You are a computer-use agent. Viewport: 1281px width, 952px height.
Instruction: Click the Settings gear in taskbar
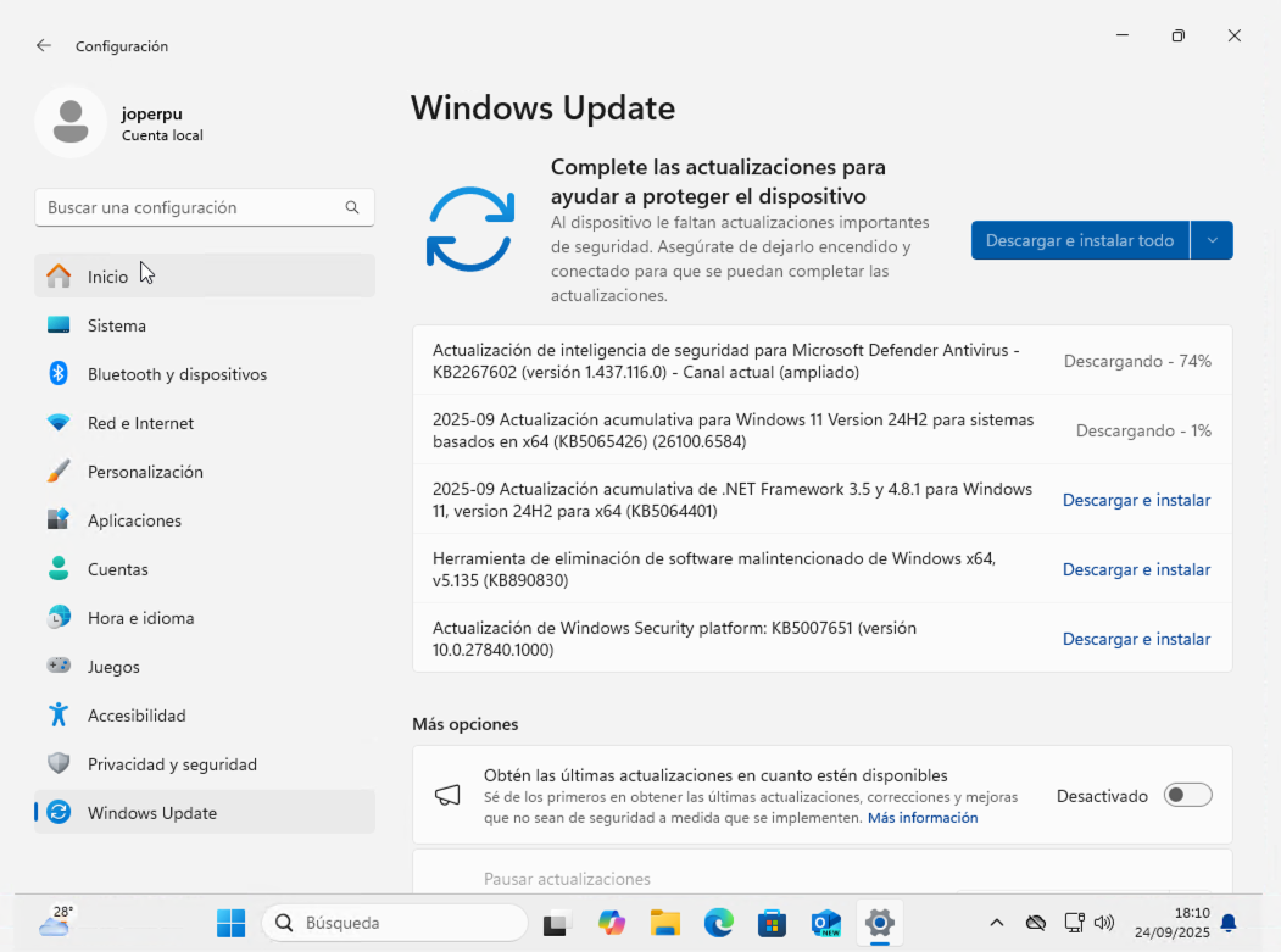879,923
